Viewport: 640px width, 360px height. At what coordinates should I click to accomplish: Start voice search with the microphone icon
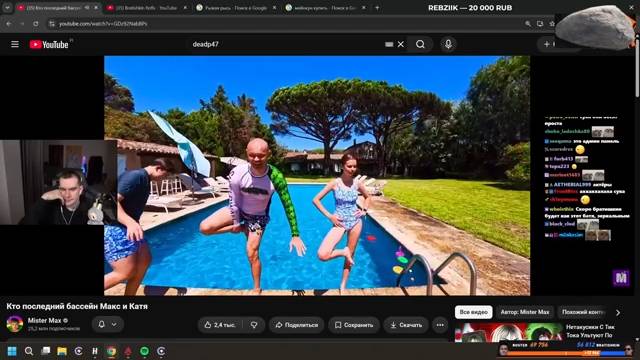coord(448,44)
